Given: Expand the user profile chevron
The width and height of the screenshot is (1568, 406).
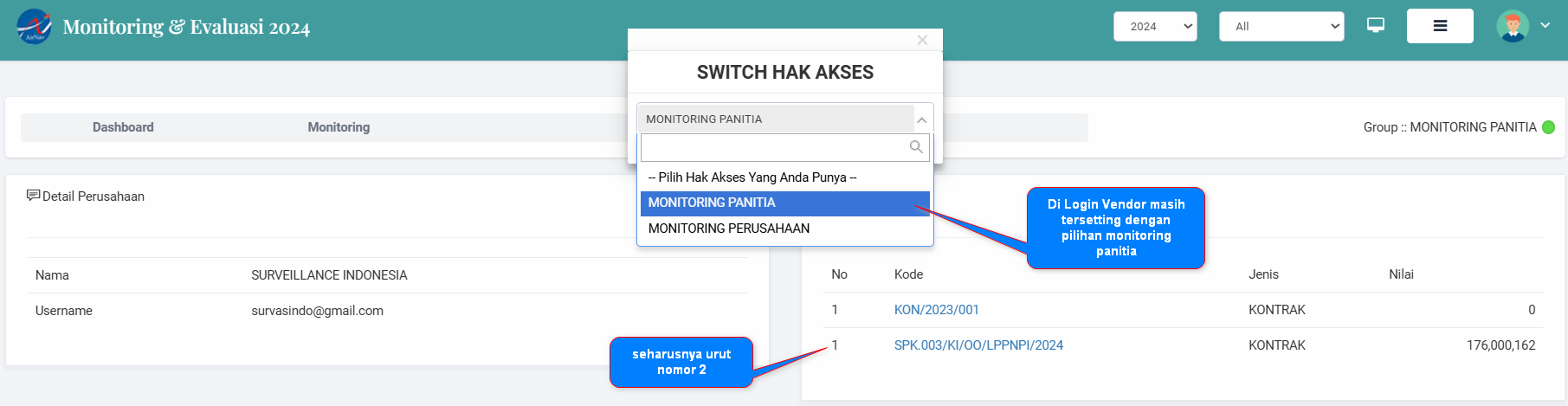Looking at the screenshot, I should 1545,26.
